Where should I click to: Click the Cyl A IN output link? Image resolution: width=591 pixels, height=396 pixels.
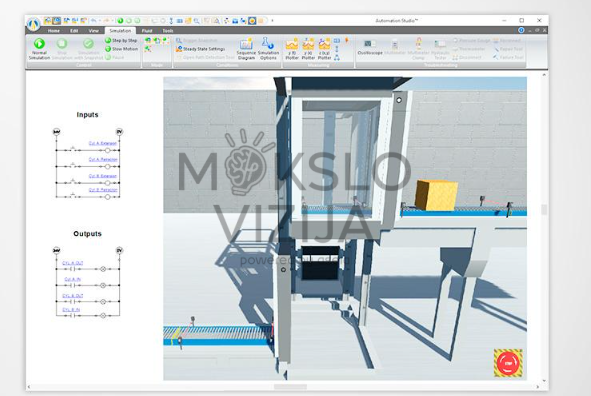(72, 279)
